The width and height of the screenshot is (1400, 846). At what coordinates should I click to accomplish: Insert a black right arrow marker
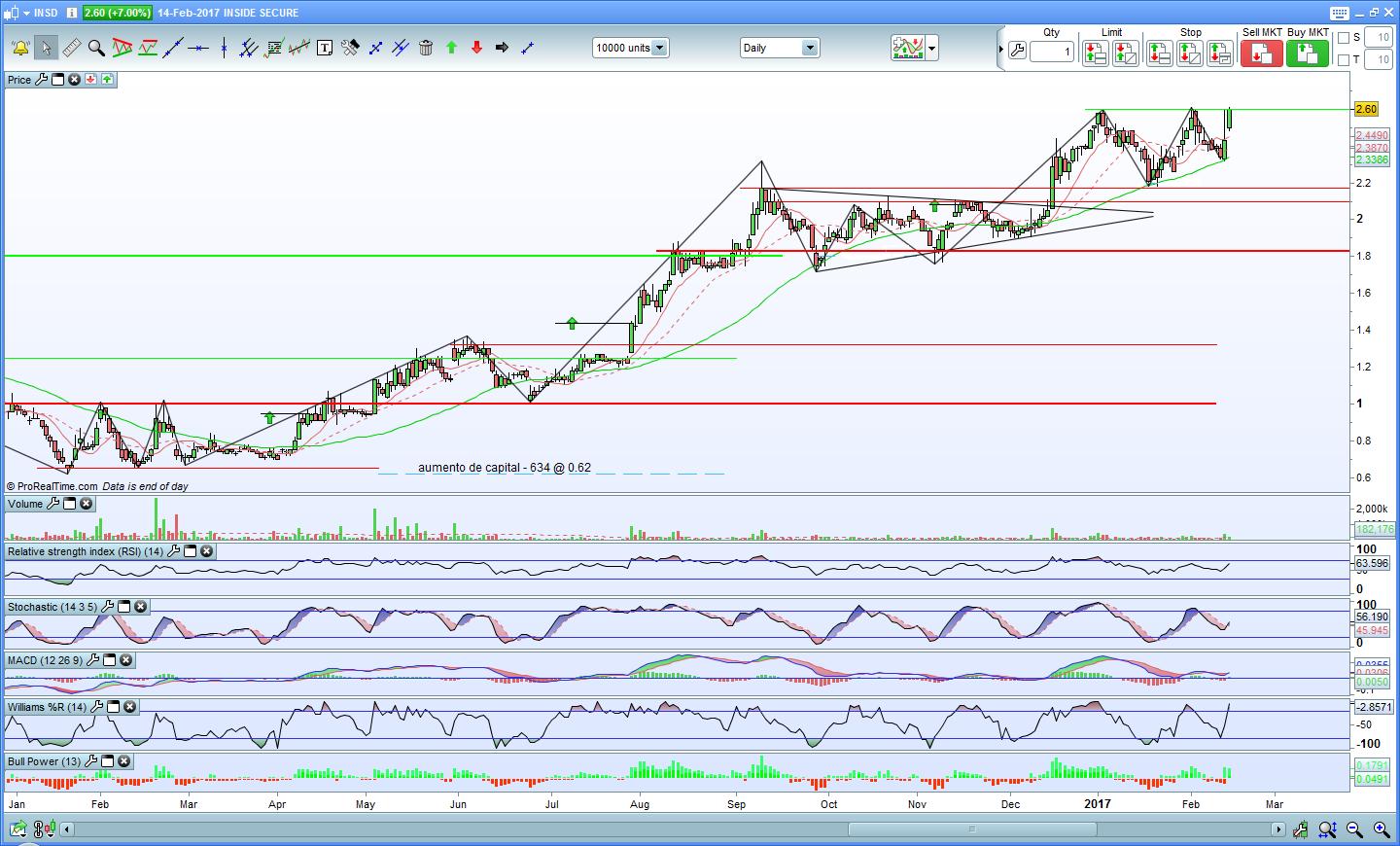point(502,48)
